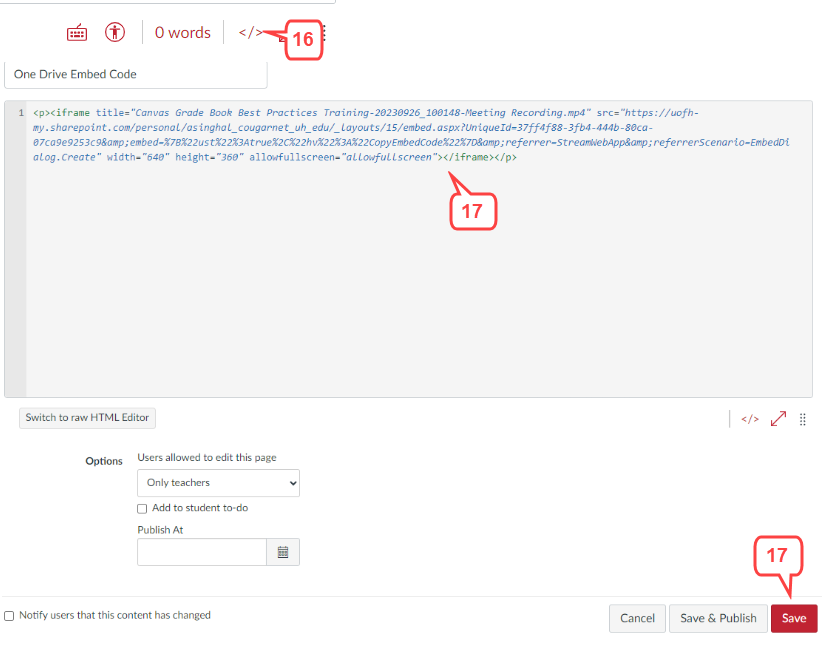This screenshot has height=645, width=823.
Task: Check Notify users that content has changed
Action: [x=9, y=616]
